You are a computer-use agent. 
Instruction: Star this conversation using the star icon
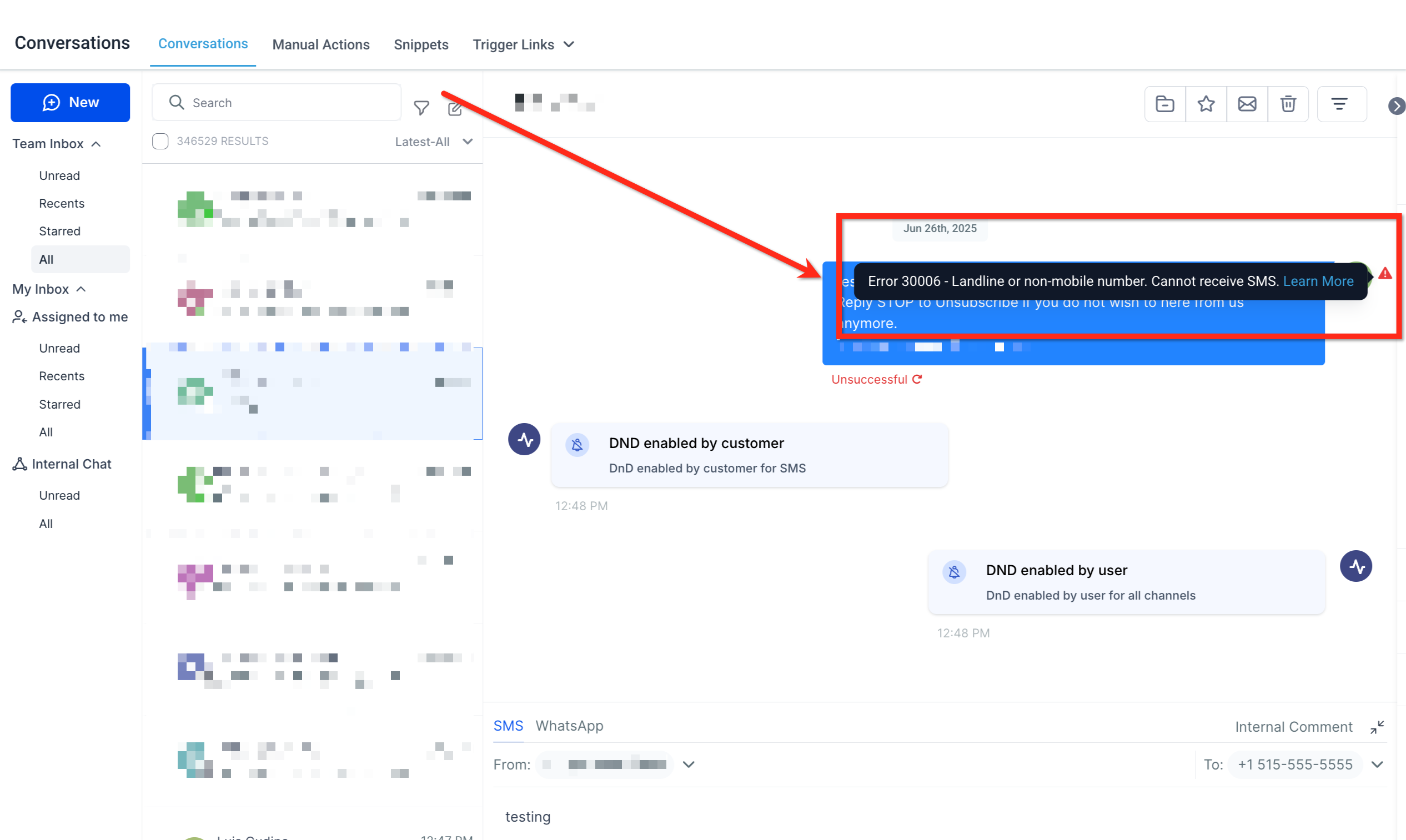(1206, 104)
